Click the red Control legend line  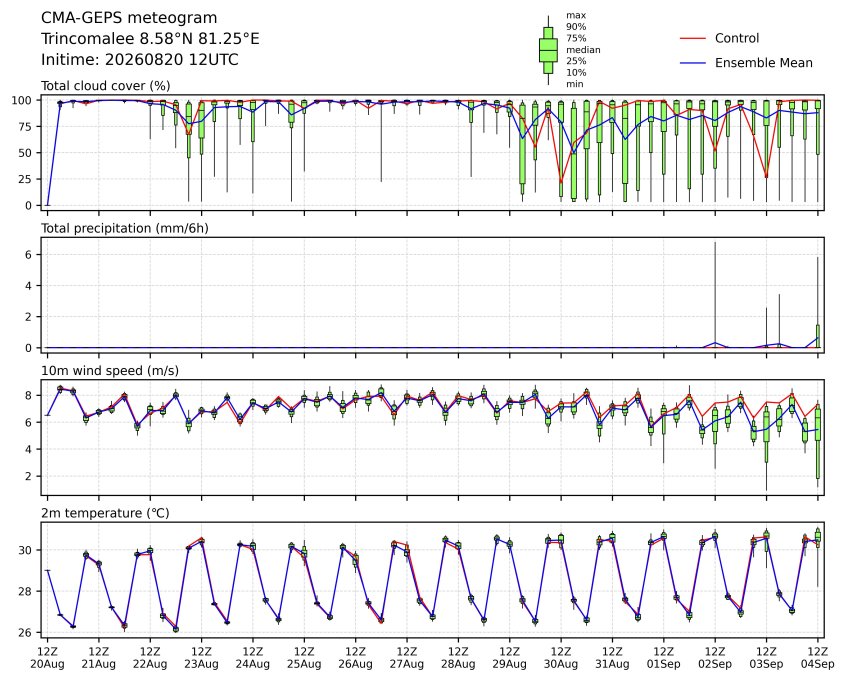click(x=693, y=39)
